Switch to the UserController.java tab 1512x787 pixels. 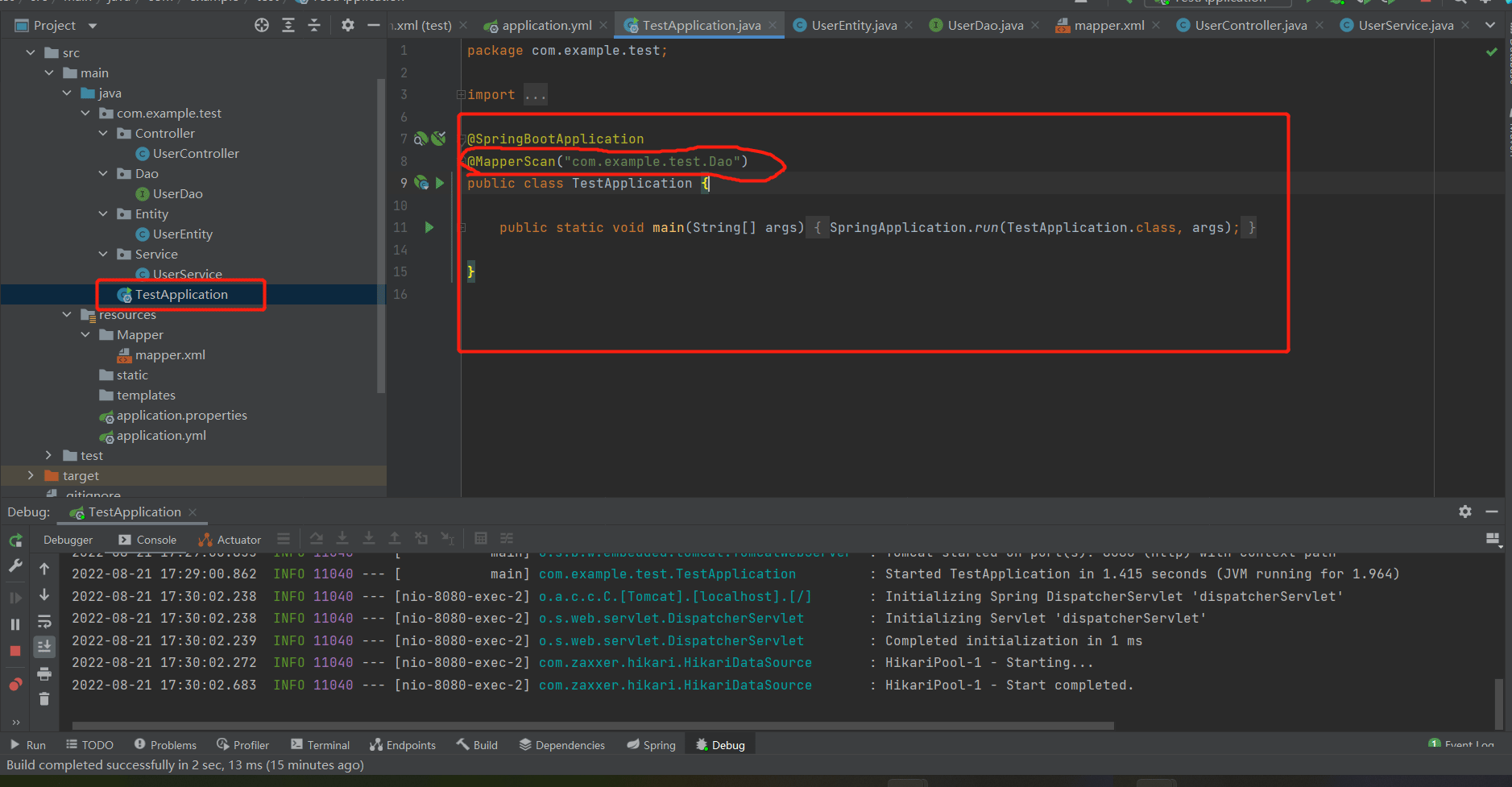1249,26
